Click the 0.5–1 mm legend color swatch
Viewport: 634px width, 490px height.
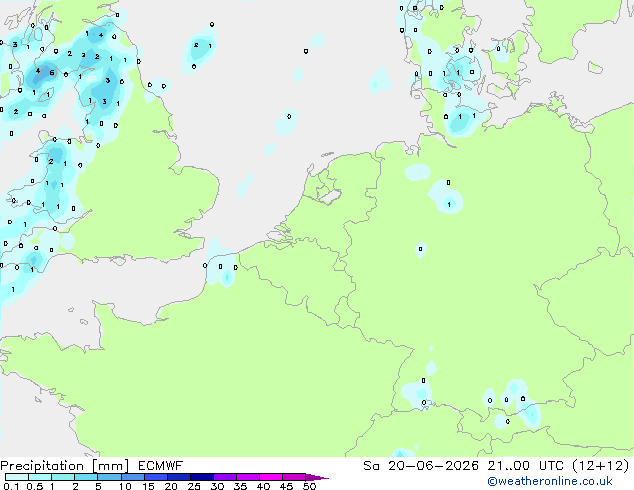pos(40,477)
